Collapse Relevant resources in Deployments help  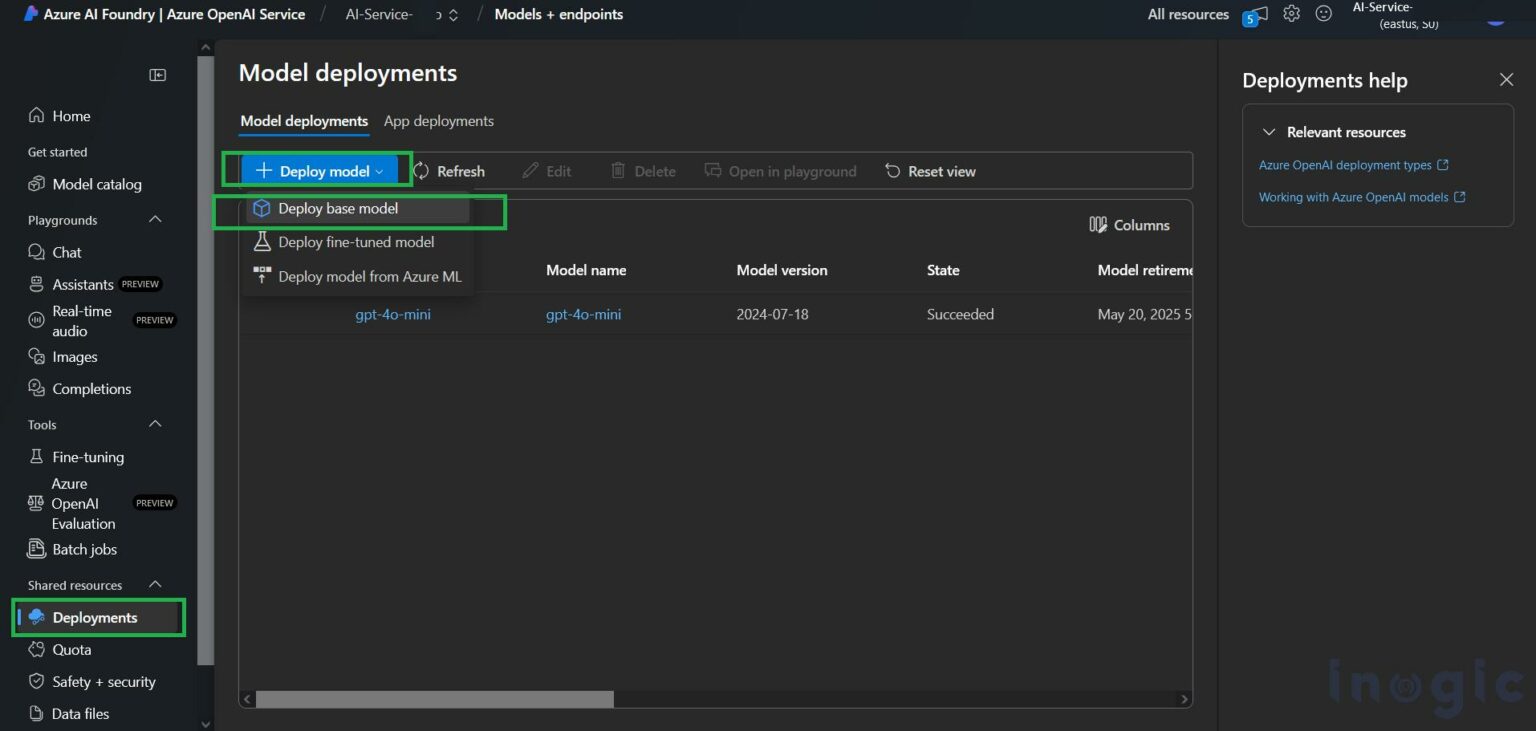click(x=1269, y=131)
